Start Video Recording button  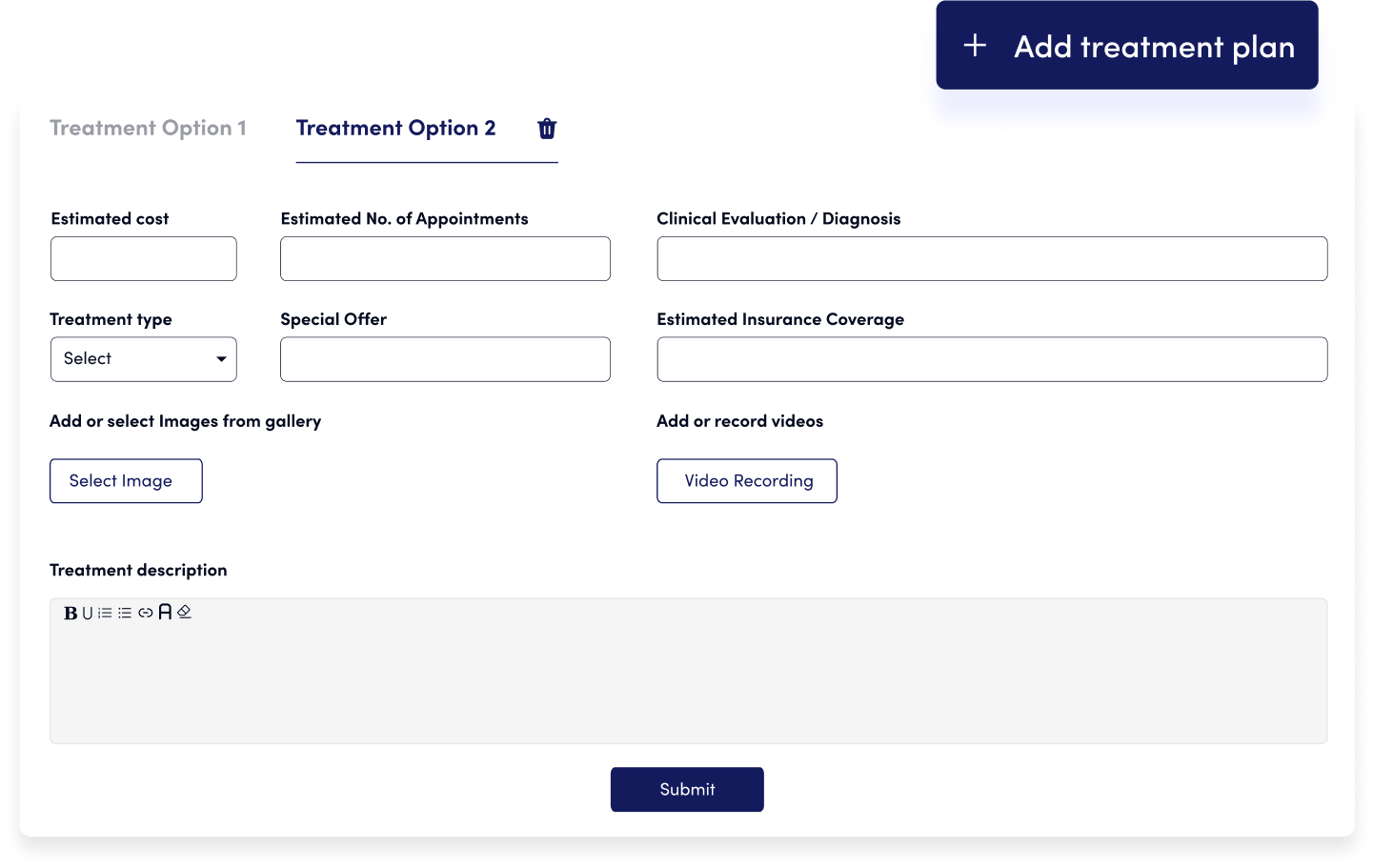click(x=747, y=481)
